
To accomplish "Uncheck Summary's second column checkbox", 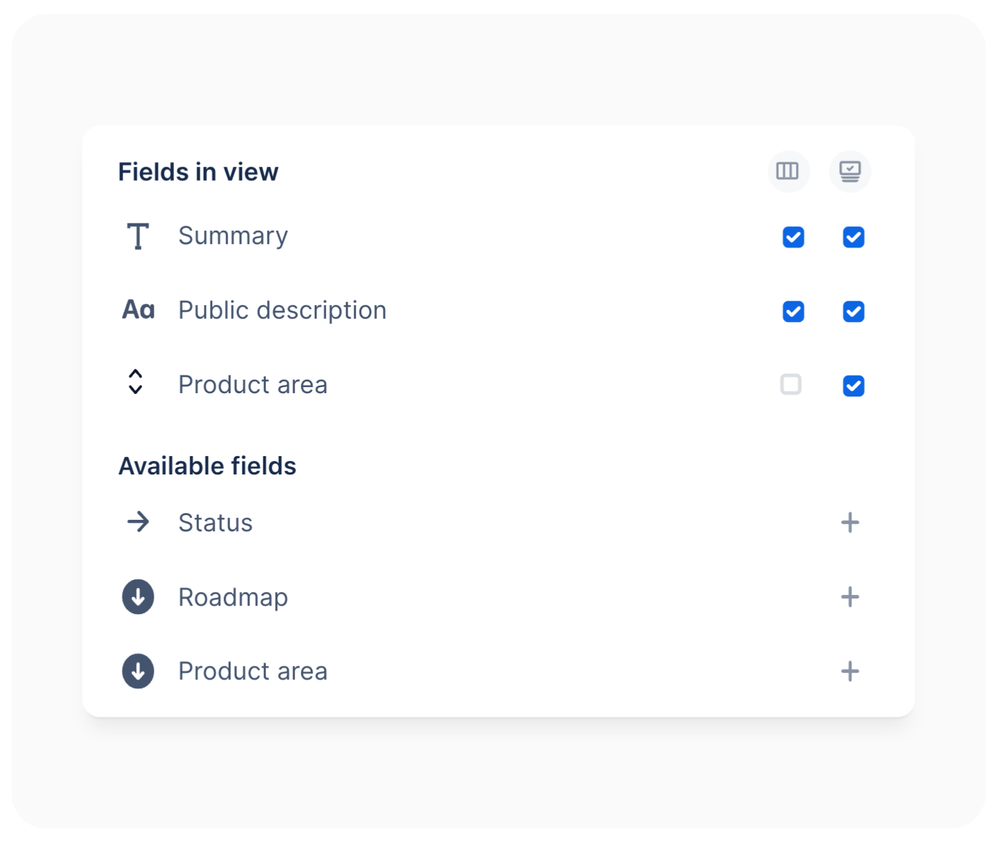I will click(853, 237).
